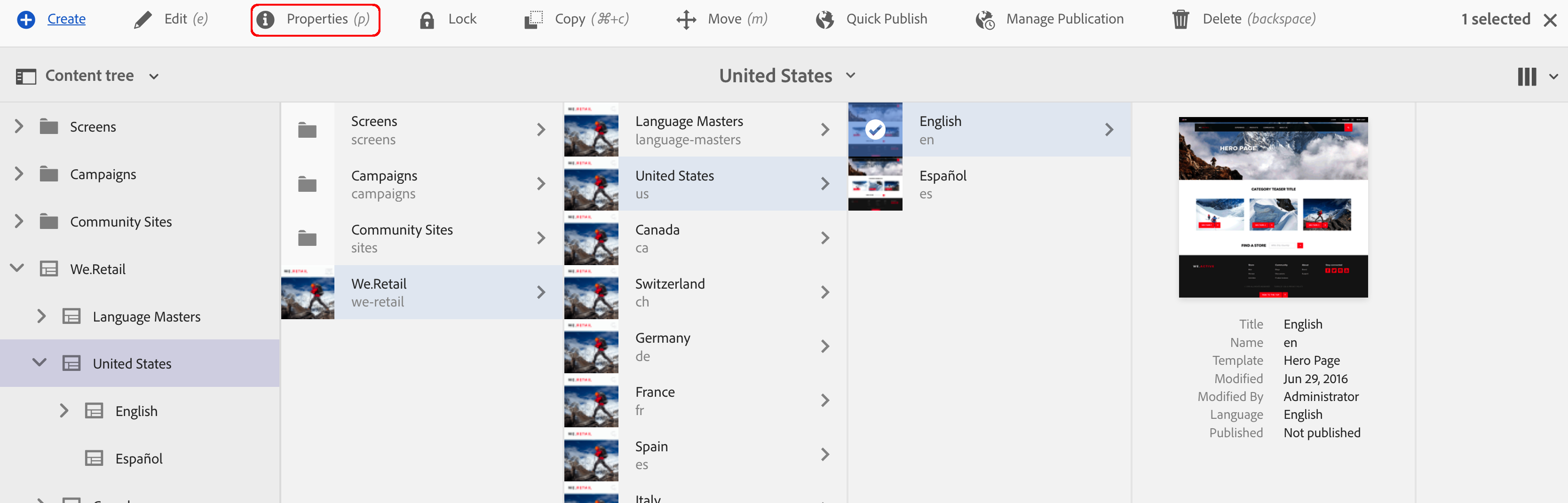The width and height of the screenshot is (1568, 503).
Task: Click the column view icon
Action: [x=1527, y=77]
